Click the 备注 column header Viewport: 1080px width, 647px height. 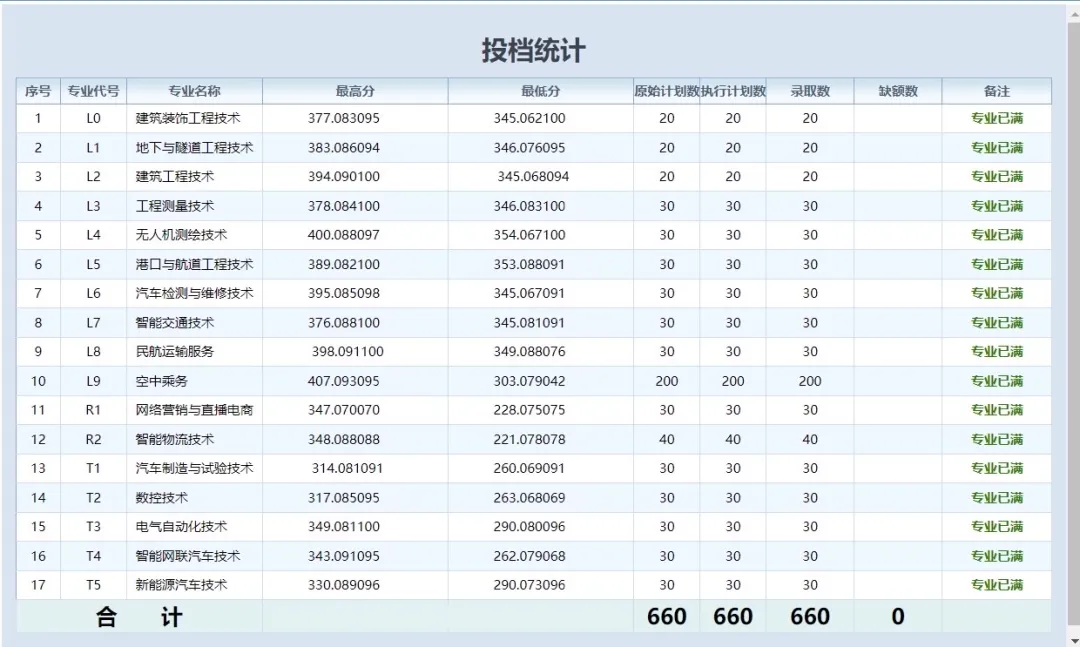click(996, 91)
